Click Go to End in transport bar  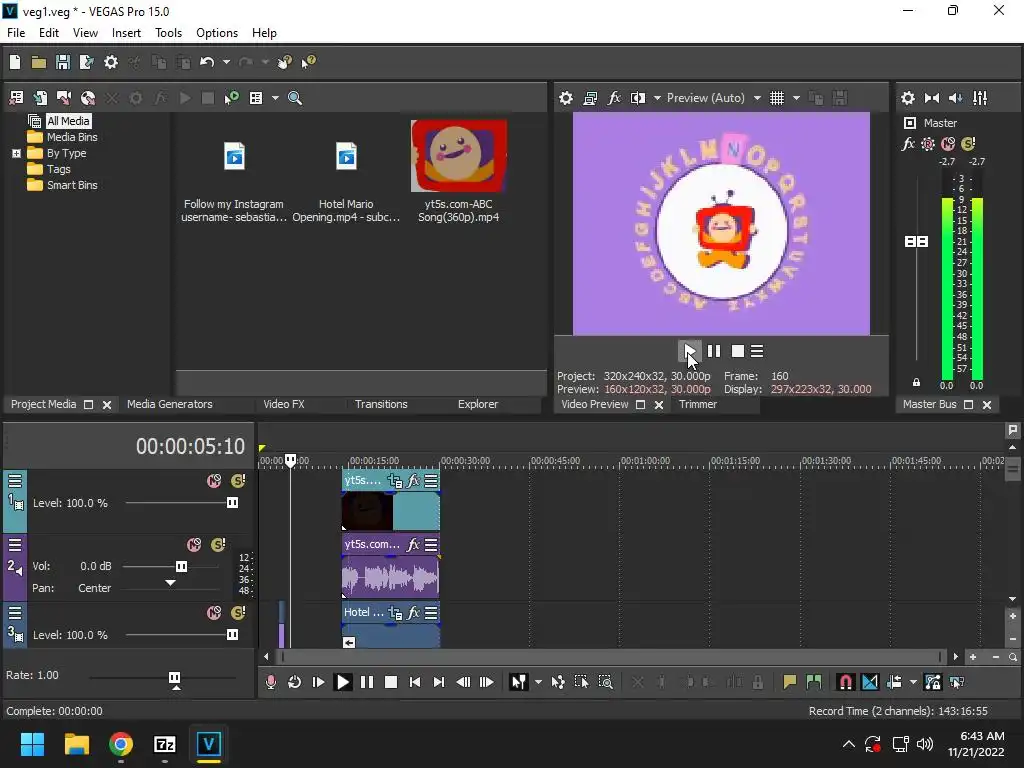pos(439,682)
